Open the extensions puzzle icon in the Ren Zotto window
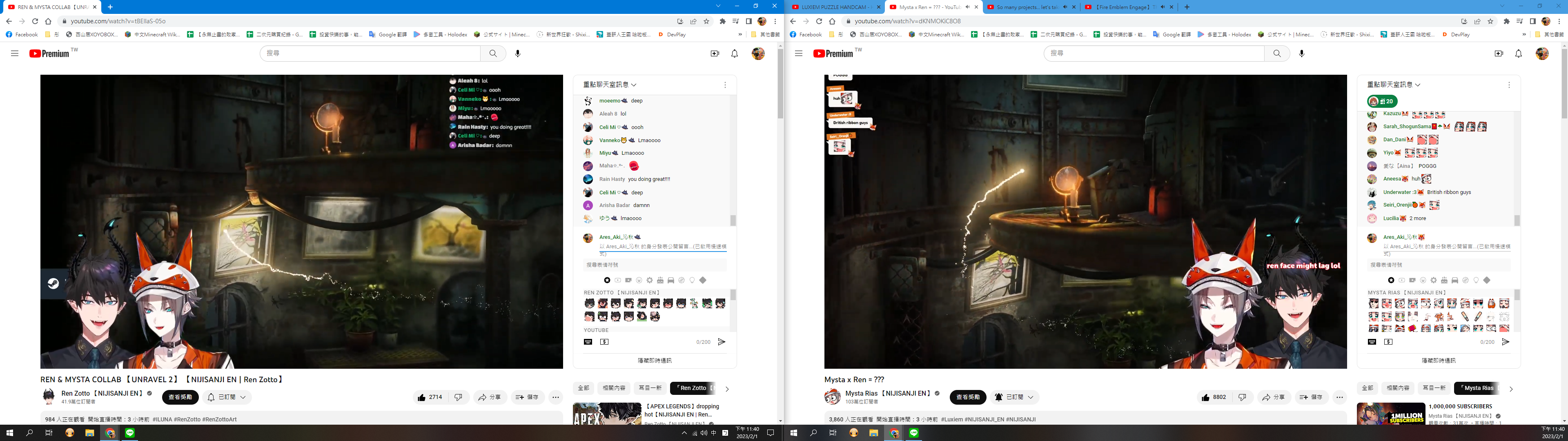 click(722, 21)
